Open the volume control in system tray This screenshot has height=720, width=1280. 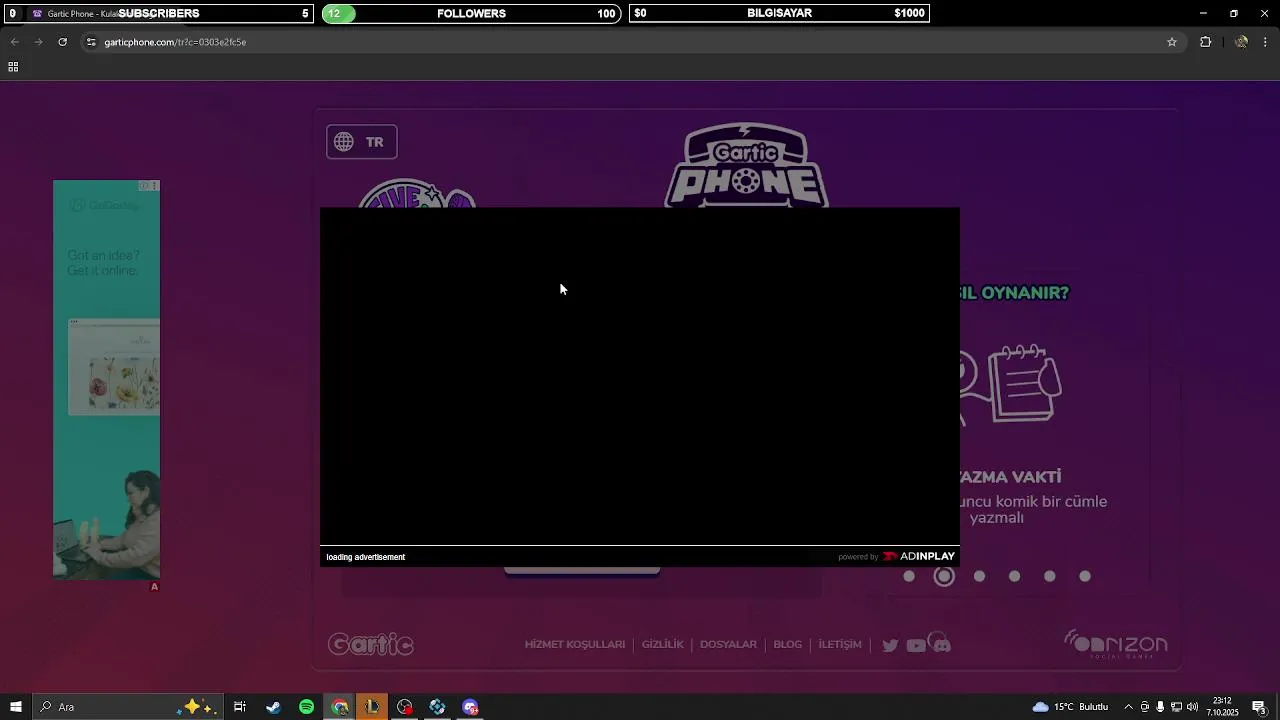tap(1192, 707)
